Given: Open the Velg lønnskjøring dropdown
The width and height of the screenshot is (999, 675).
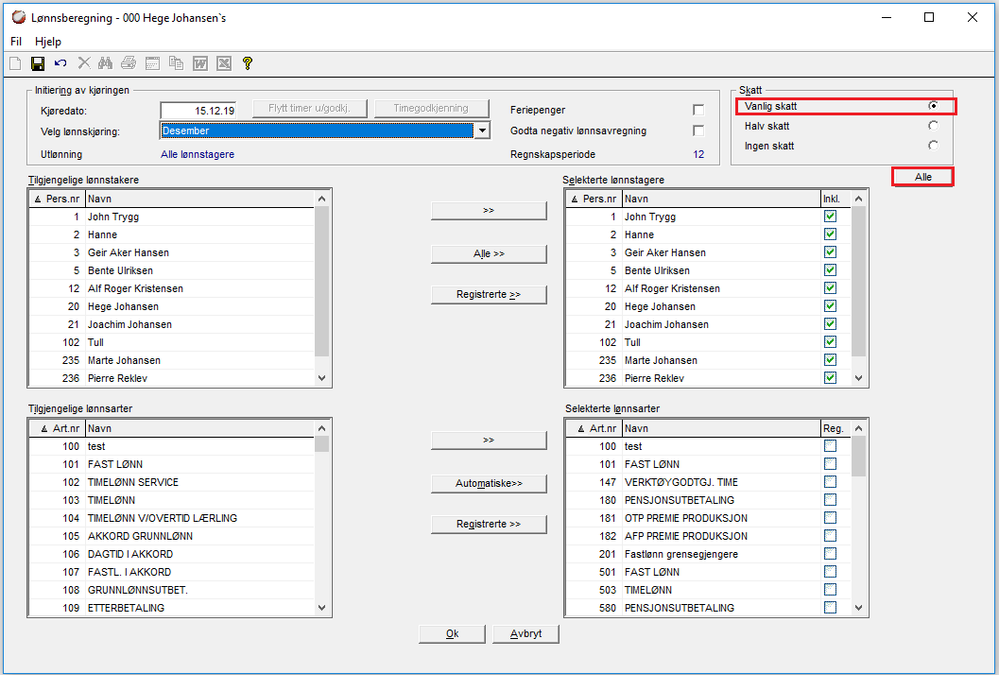Looking at the screenshot, I should tap(482, 130).
